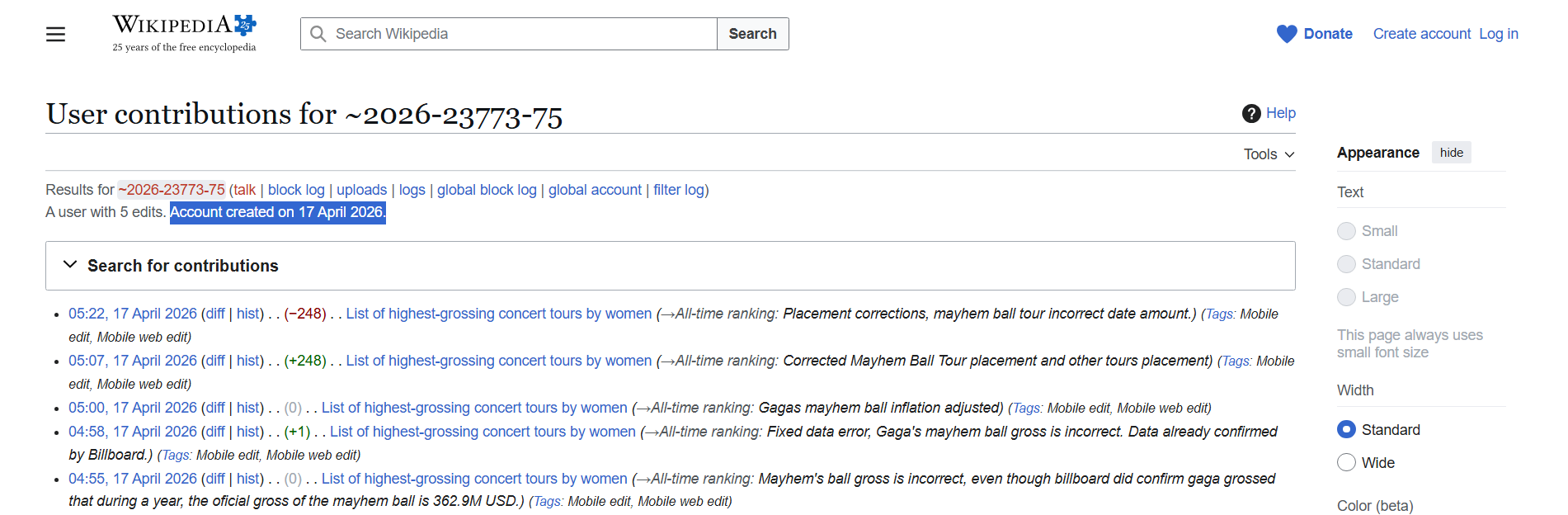The height and width of the screenshot is (515, 1568).
Task: Click the Help question mark icon
Action: pyautogui.click(x=1251, y=113)
